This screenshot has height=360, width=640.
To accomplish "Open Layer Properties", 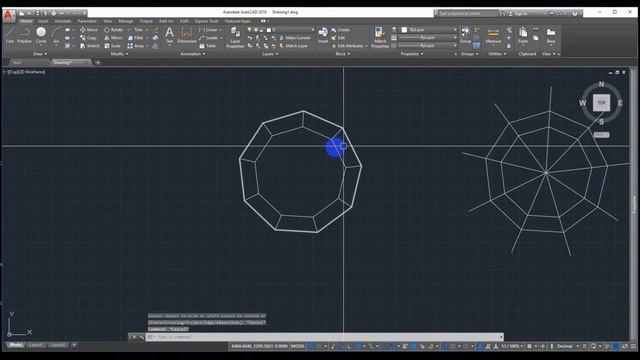I will (235, 38).
